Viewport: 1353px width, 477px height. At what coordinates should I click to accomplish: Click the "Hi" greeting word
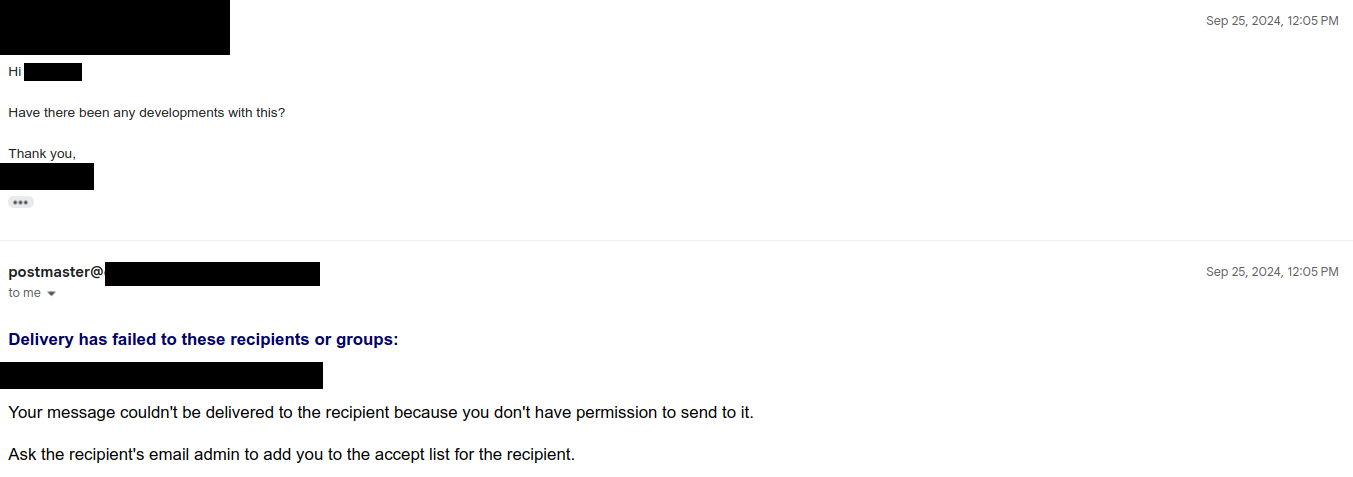14,72
